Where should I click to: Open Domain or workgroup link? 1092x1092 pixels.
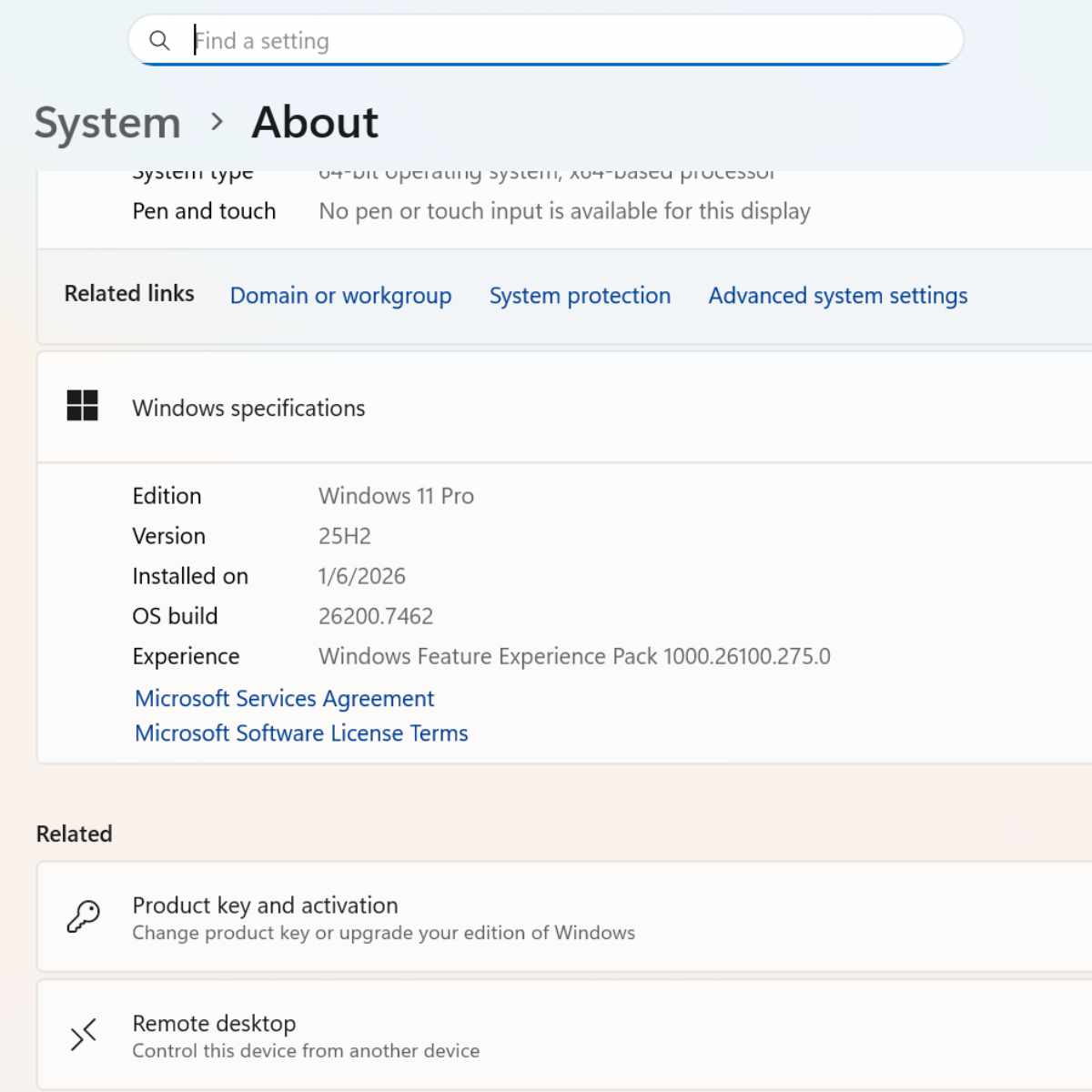340,296
